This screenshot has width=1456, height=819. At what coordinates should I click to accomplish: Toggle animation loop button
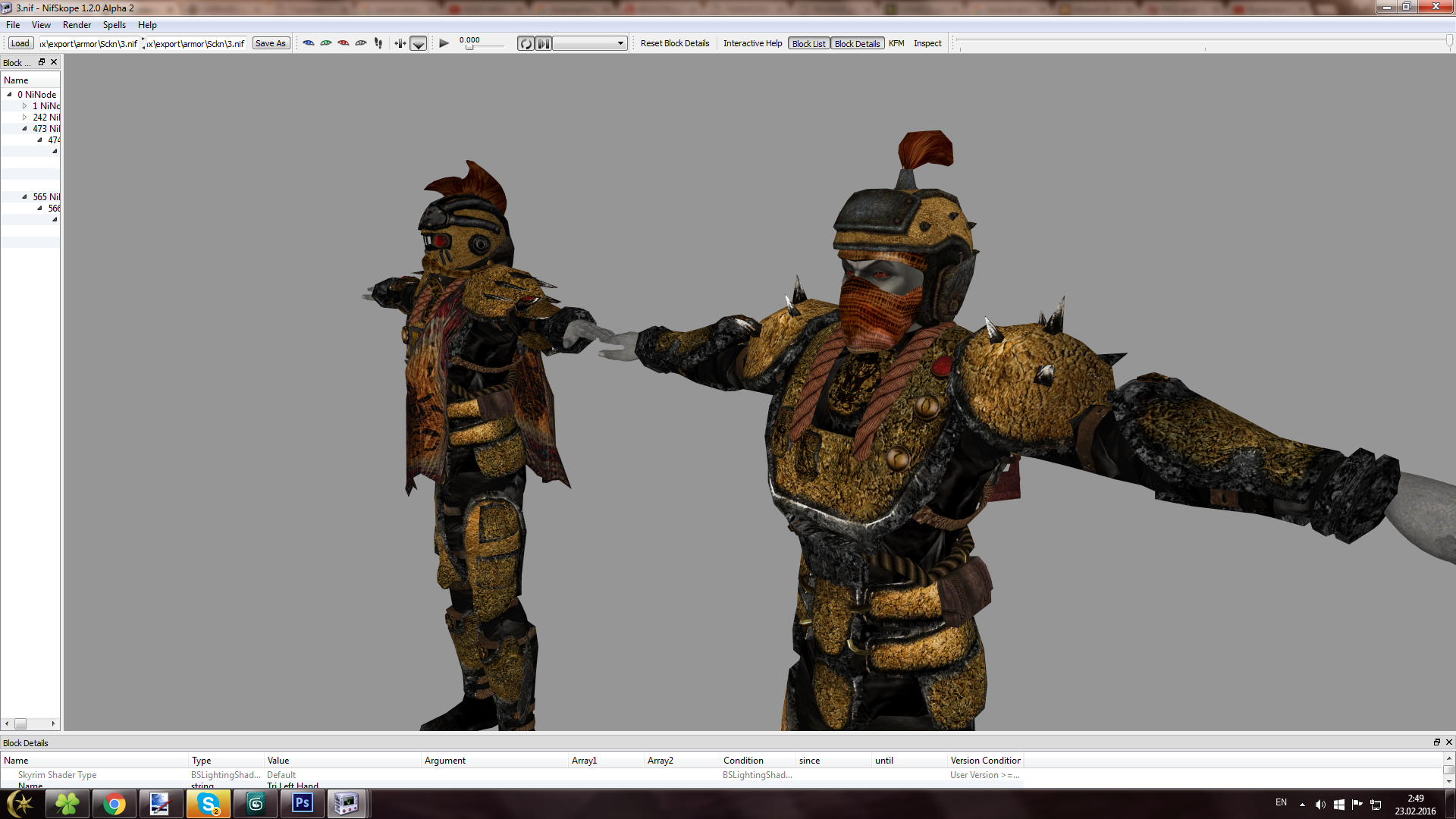[526, 43]
